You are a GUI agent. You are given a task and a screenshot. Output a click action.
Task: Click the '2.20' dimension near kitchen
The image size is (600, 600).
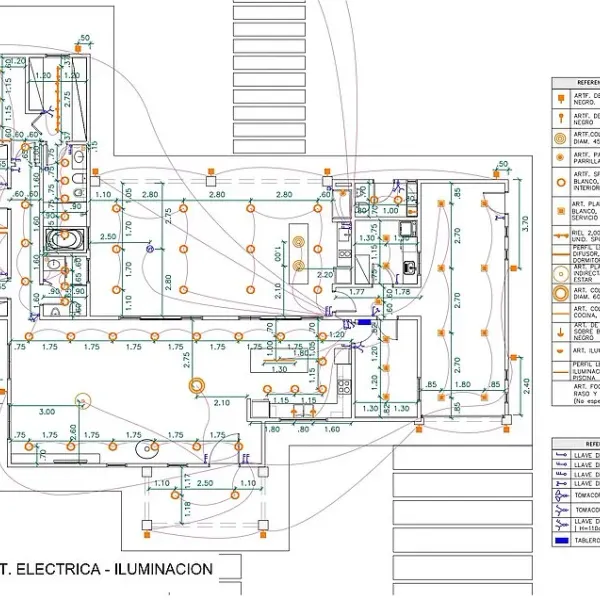point(325,275)
